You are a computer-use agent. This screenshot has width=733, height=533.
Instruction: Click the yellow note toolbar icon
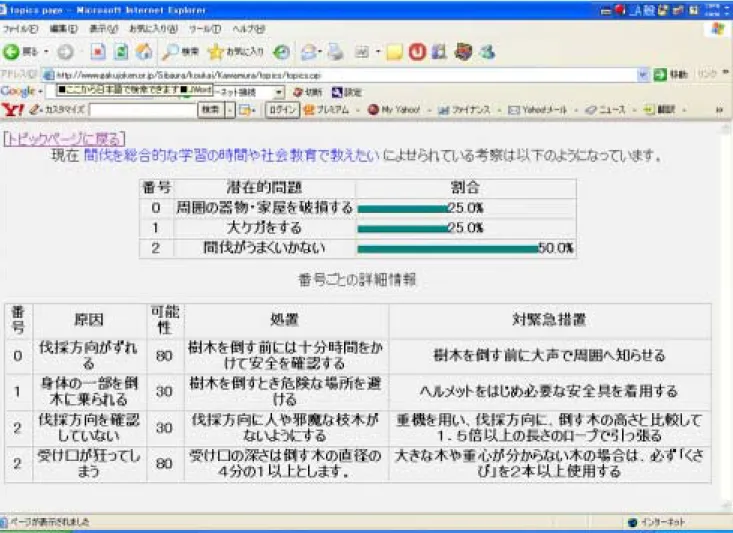click(394, 52)
